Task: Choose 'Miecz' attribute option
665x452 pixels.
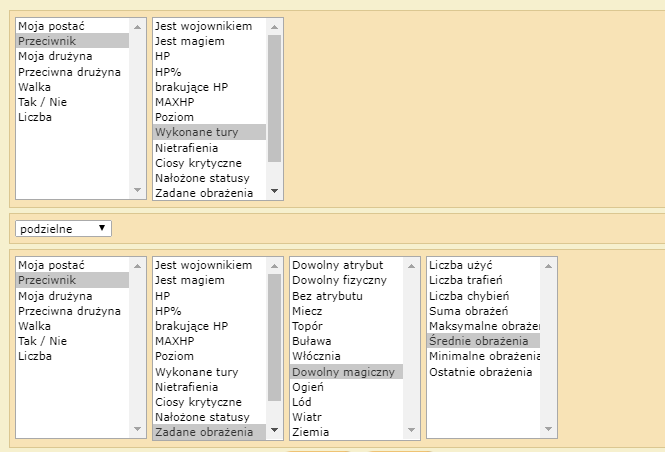Action: [x=346, y=311]
